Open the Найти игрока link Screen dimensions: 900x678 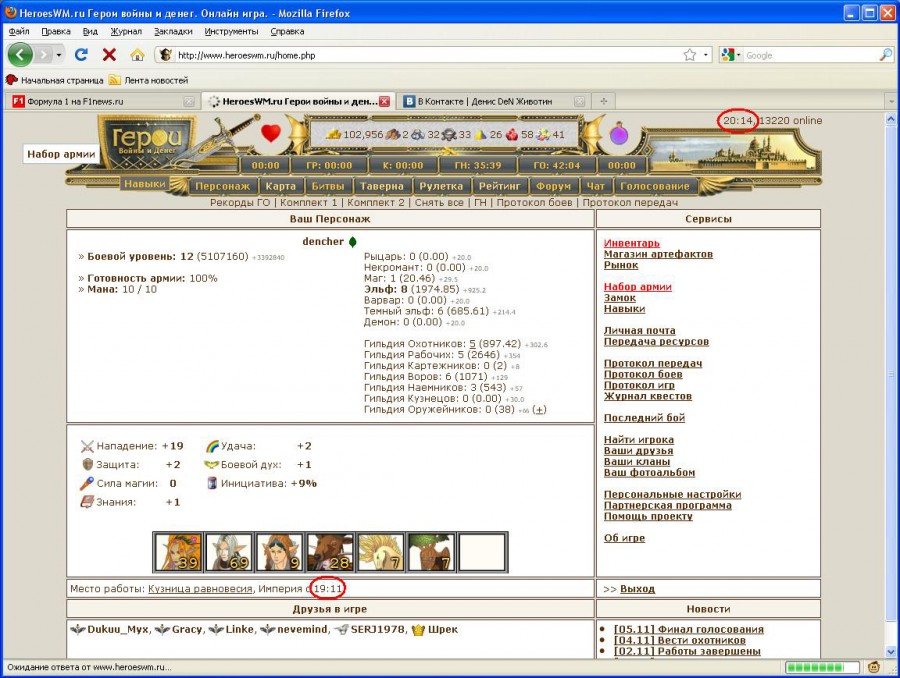(639, 439)
